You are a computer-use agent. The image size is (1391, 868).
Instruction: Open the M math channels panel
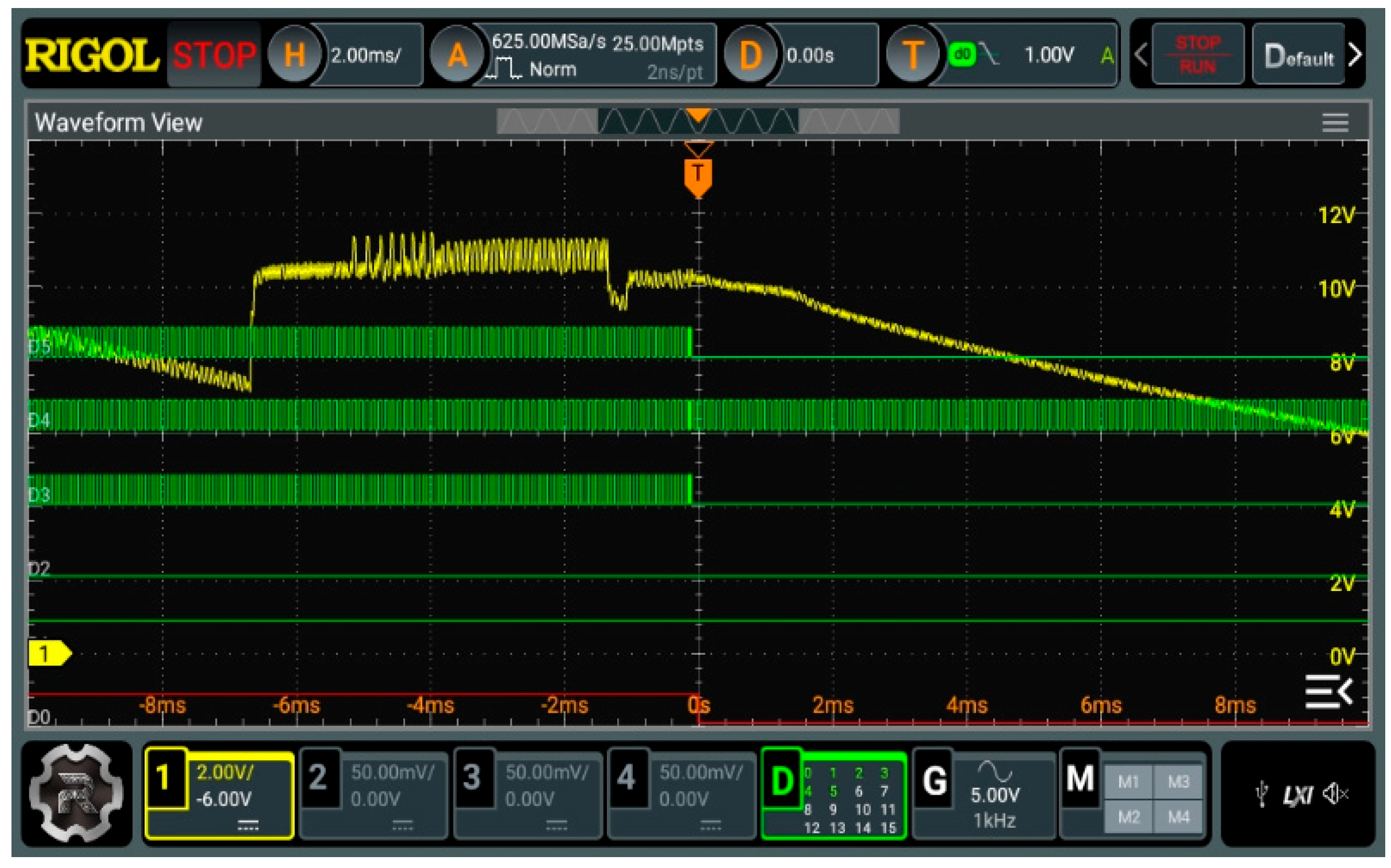[1080, 780]
